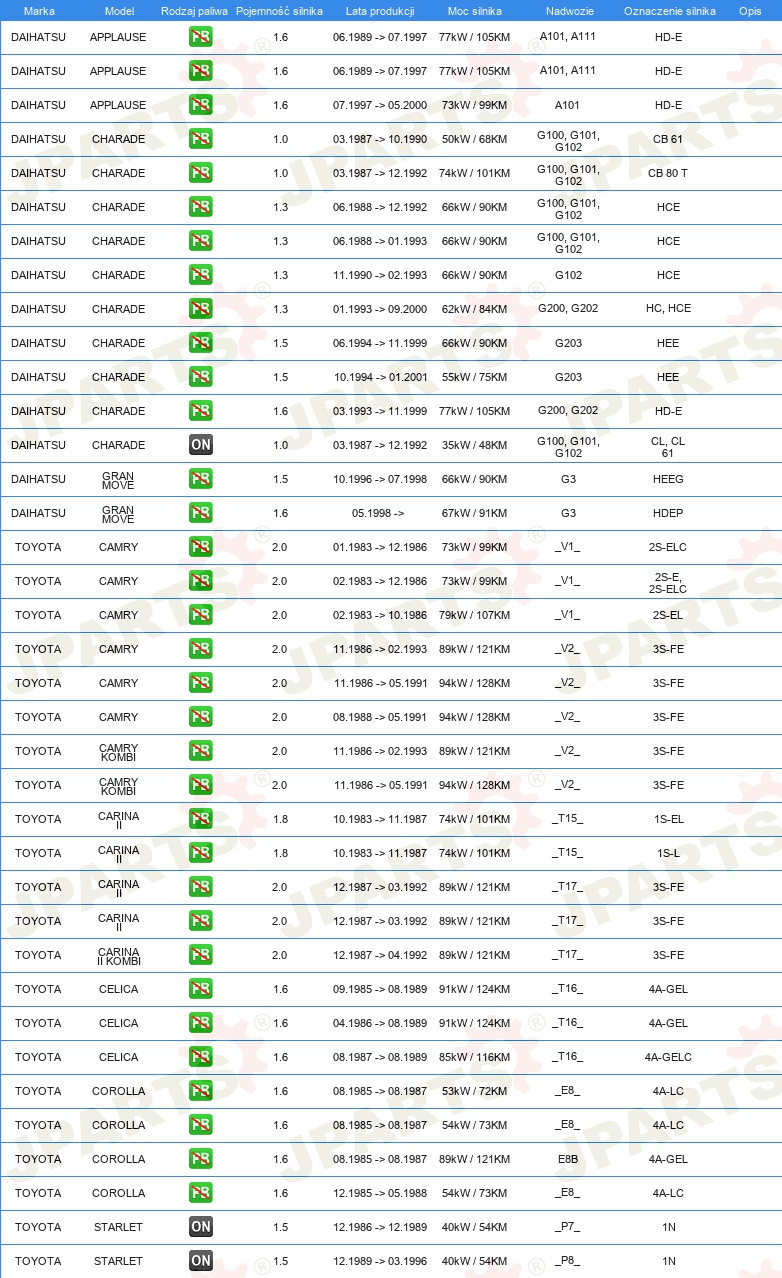Click PB icon in Charade 06.1994 -> 11.1999 row
This screenshot has width=782, height=1278.
click(x=200, y=343)
